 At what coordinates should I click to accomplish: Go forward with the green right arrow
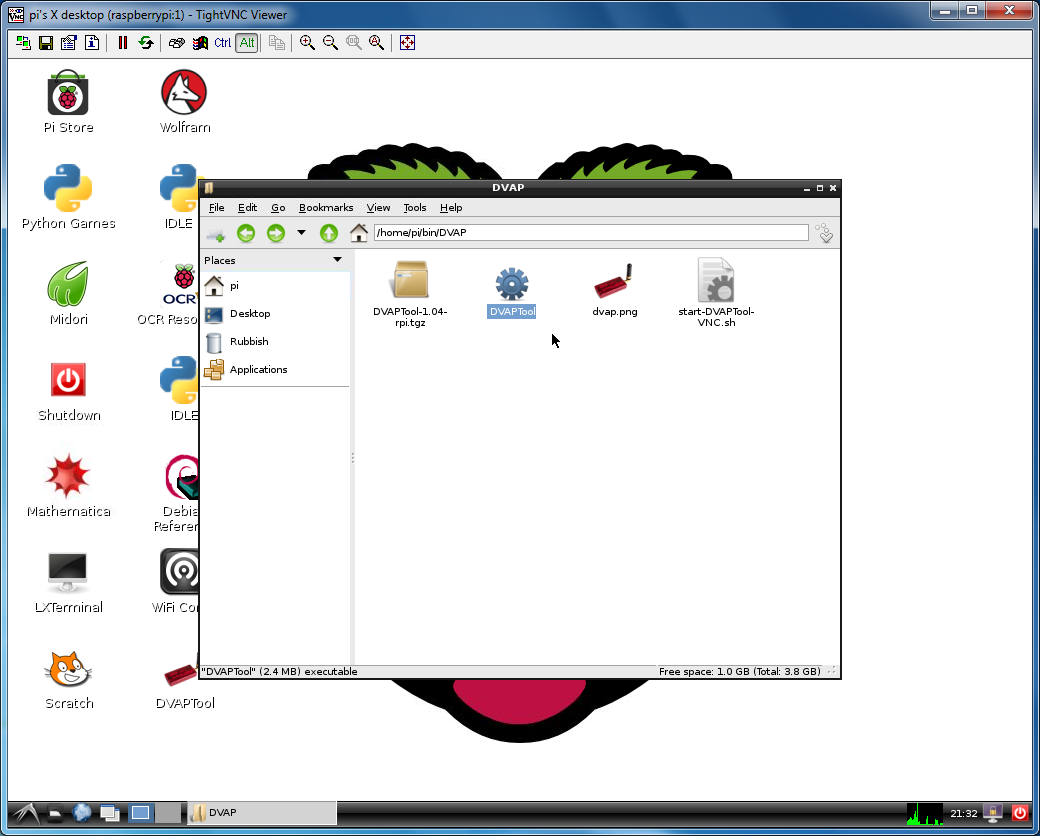(x=276, y=233)
